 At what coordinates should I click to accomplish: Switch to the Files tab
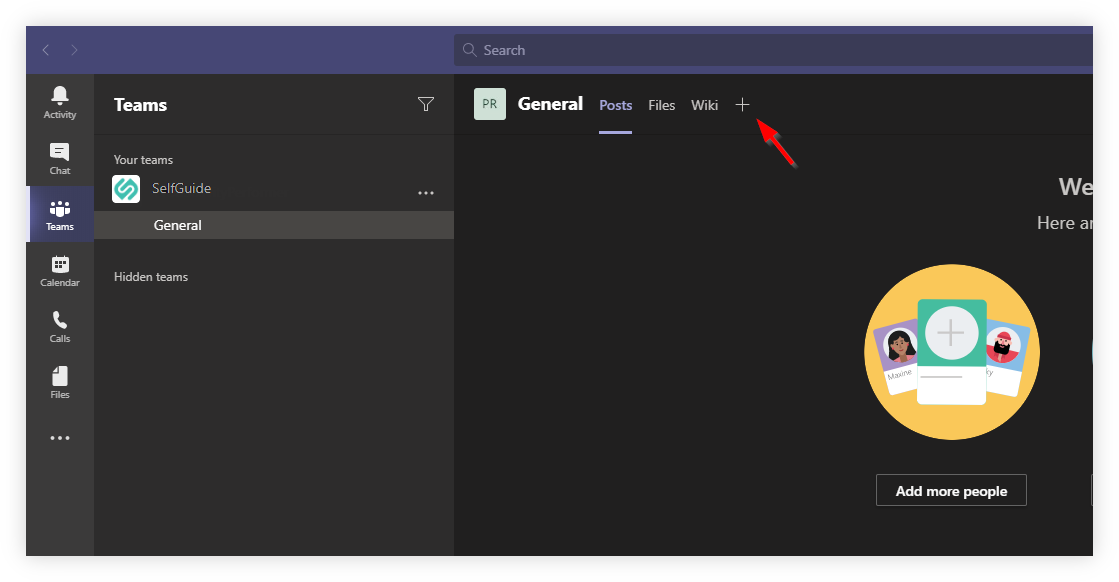[661, 104]
